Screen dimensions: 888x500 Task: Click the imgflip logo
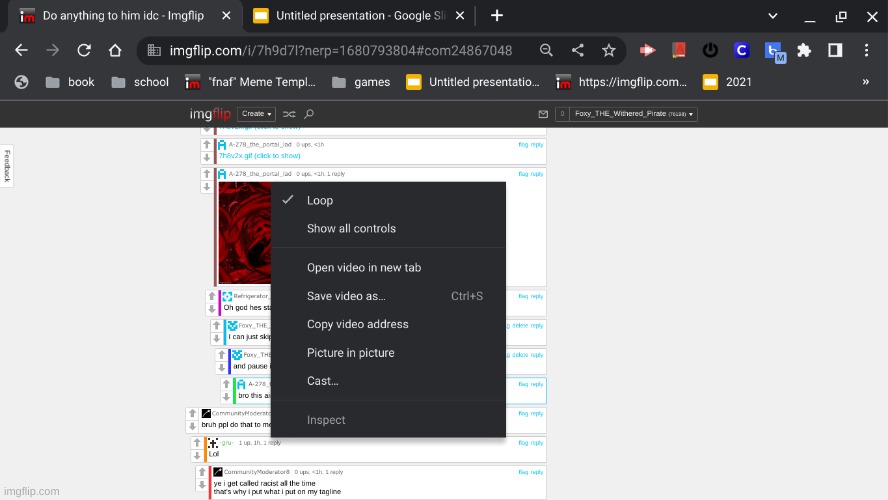click(x=210, y=114)
